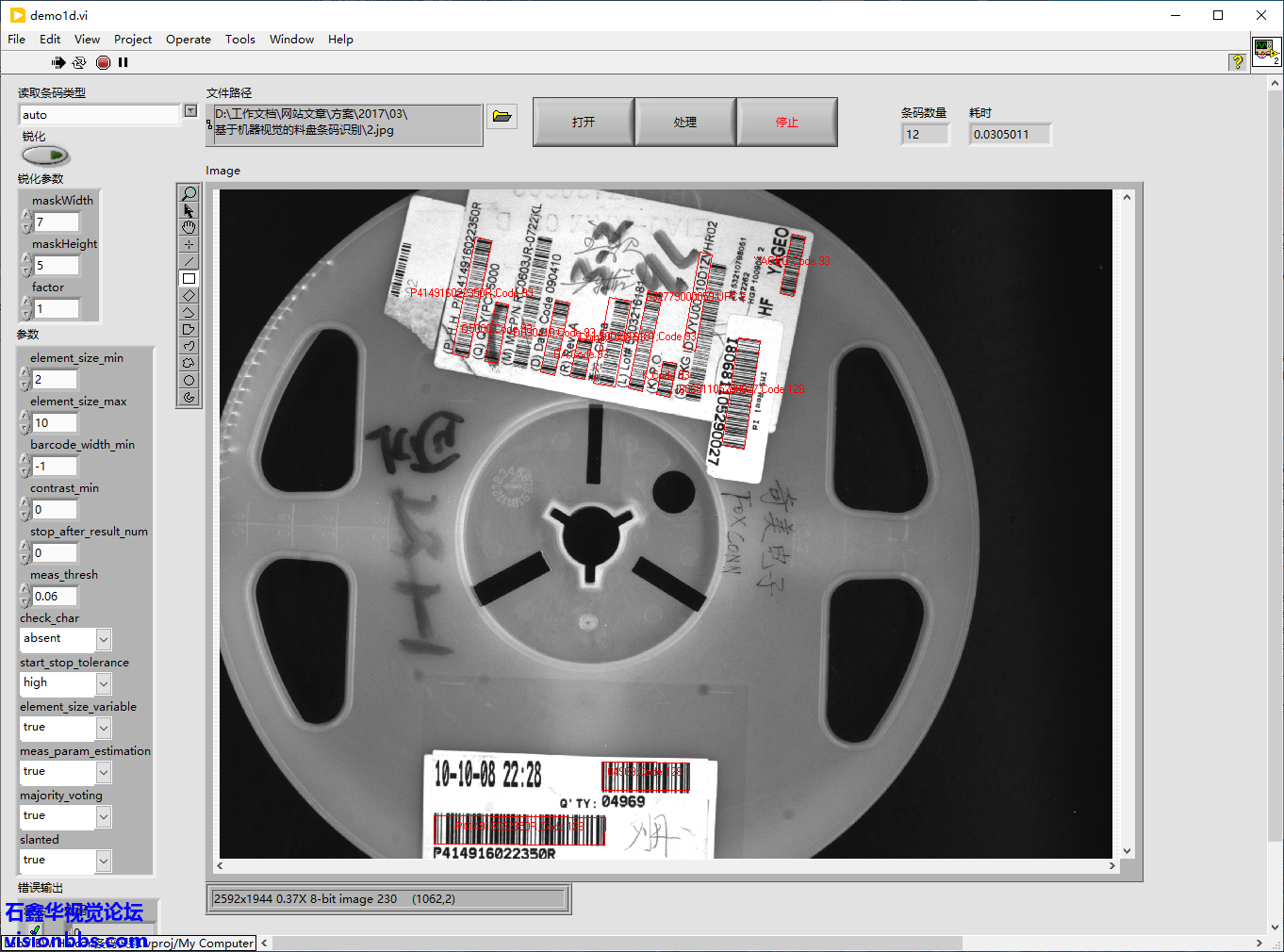Select the Zoom magnifier tool
1284x952 pixels.
pos(189,194)
